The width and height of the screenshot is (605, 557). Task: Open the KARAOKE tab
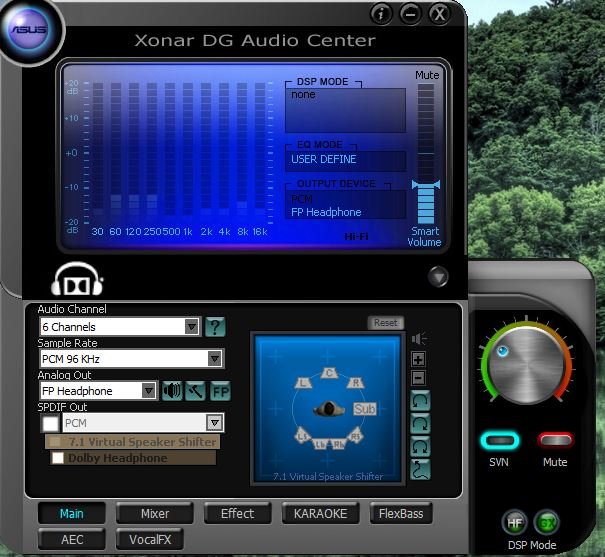pyautogui.click(x=320, y=513)
